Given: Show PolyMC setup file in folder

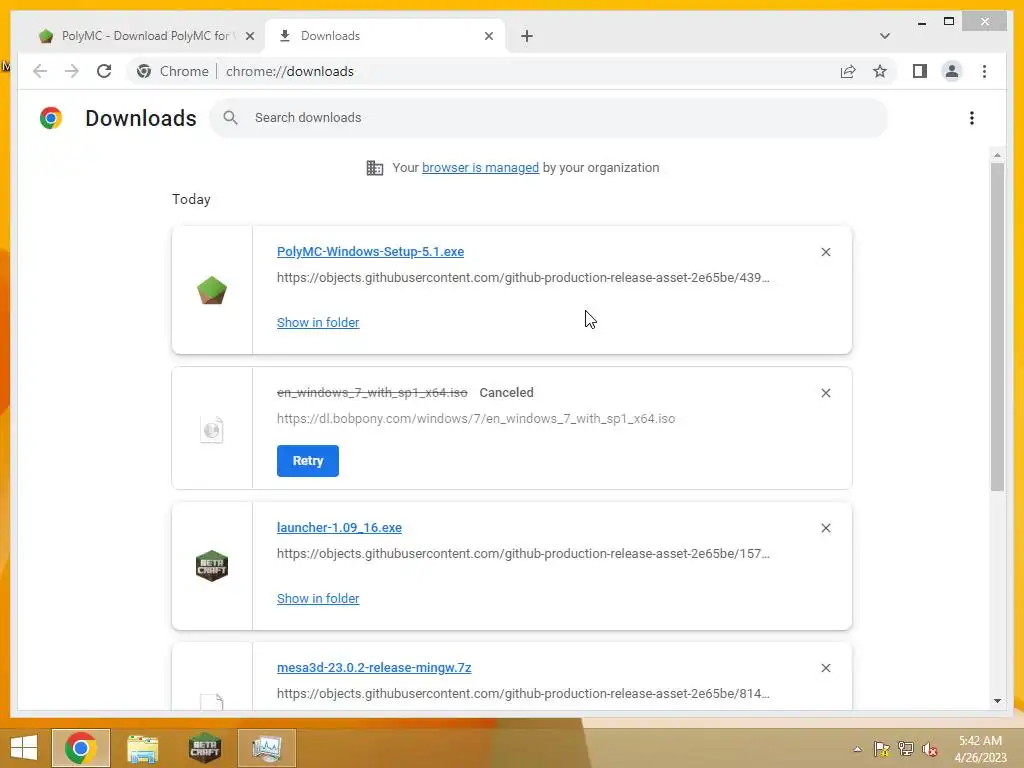Looking at the screenshot, I should pos(318,323).
